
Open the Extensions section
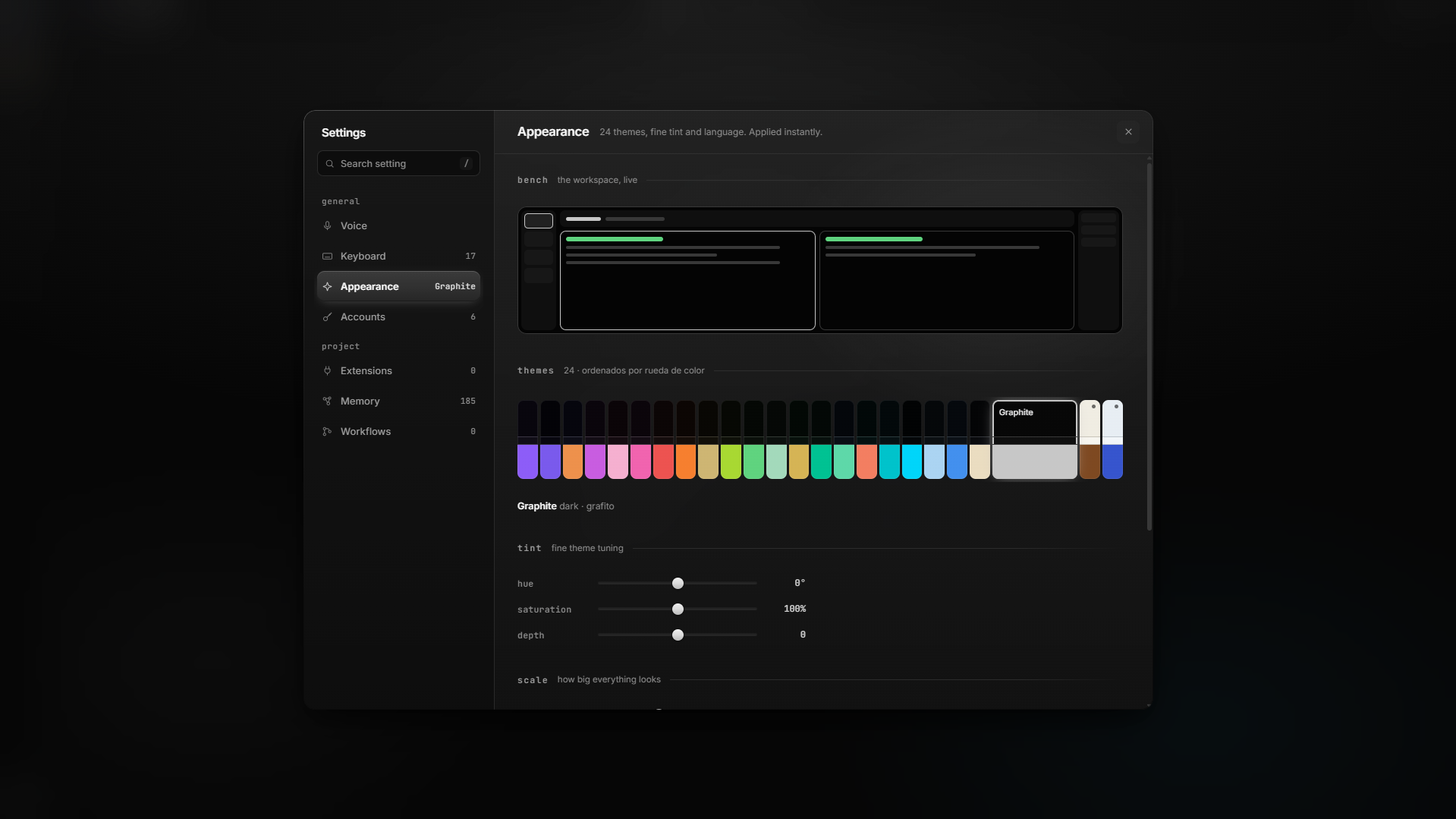(x=398, y=370)
